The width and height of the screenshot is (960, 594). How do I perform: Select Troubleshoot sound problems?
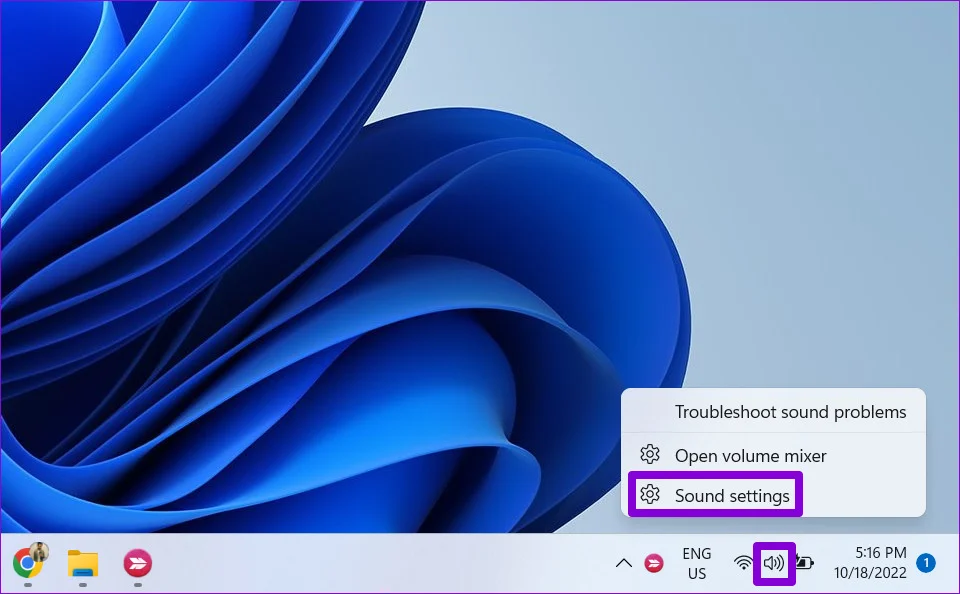click(x=790, y=412)
